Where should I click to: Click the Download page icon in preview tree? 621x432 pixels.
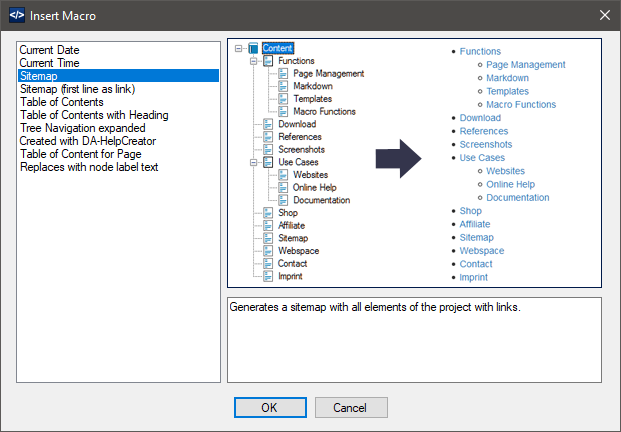(268, 124)
